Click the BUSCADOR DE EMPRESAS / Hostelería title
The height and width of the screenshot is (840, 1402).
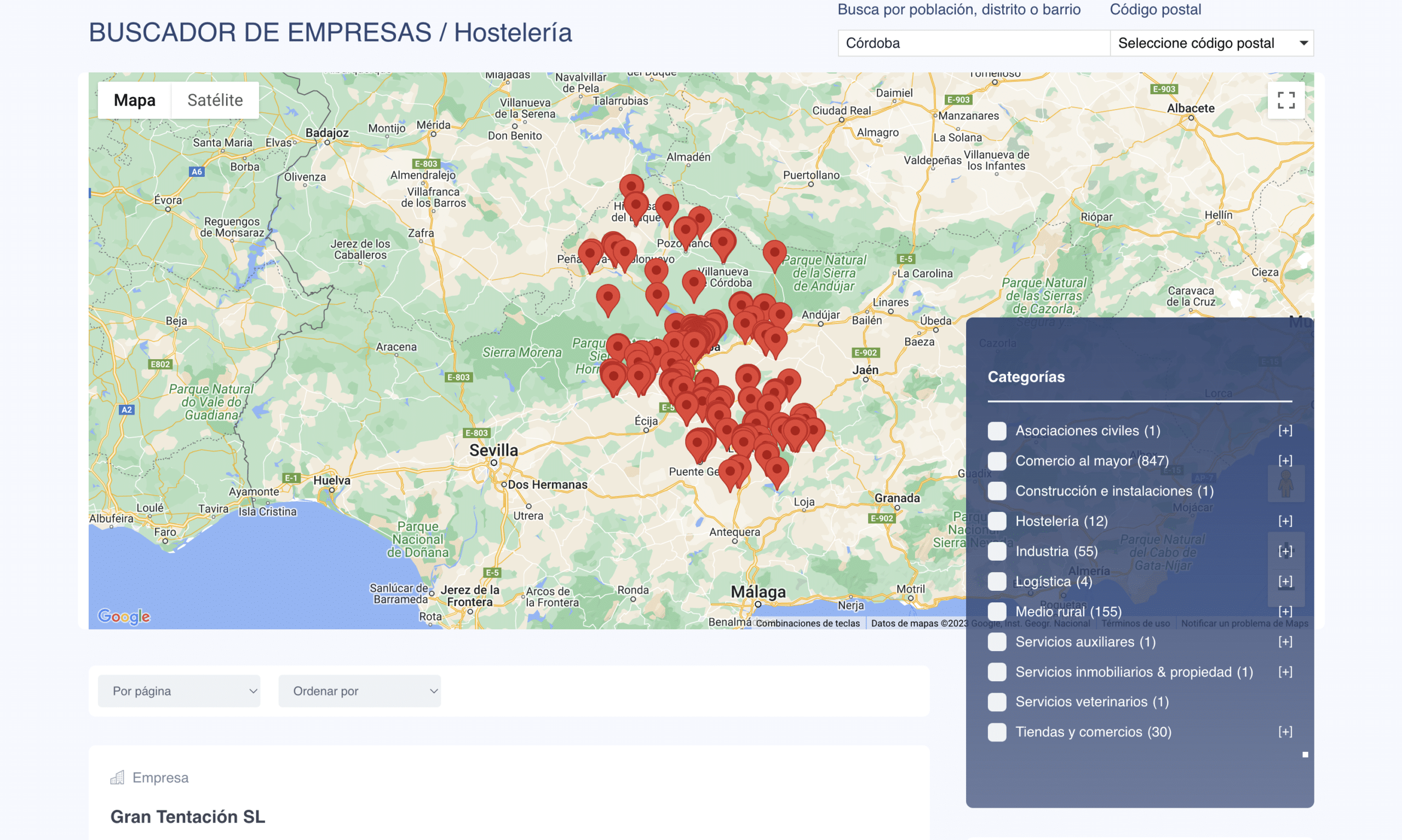pos(331,32)
